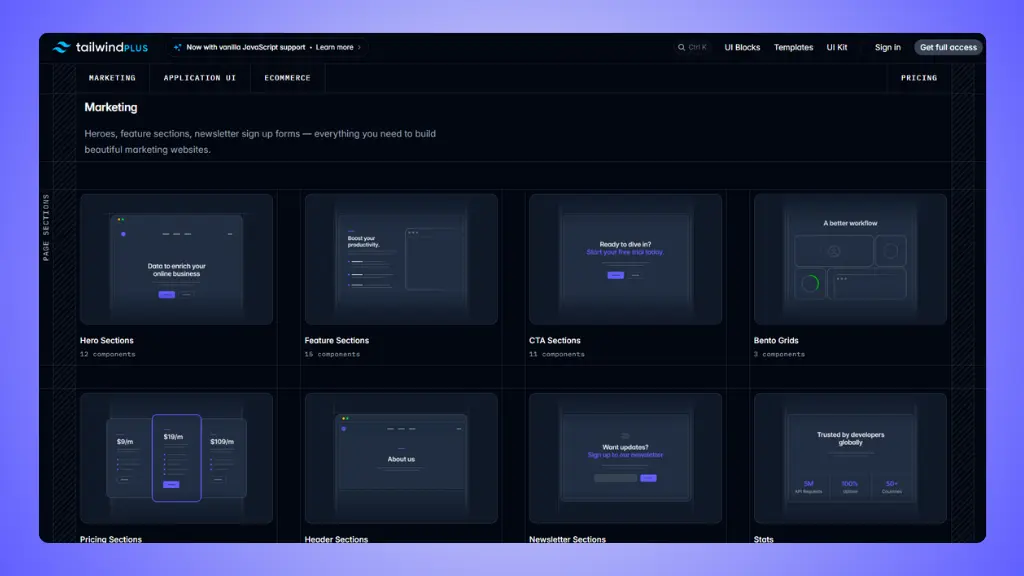The height and width of the screenshot is (576, 1024).
Task: Switch to the Application UI tab
Action: (199, 77)
